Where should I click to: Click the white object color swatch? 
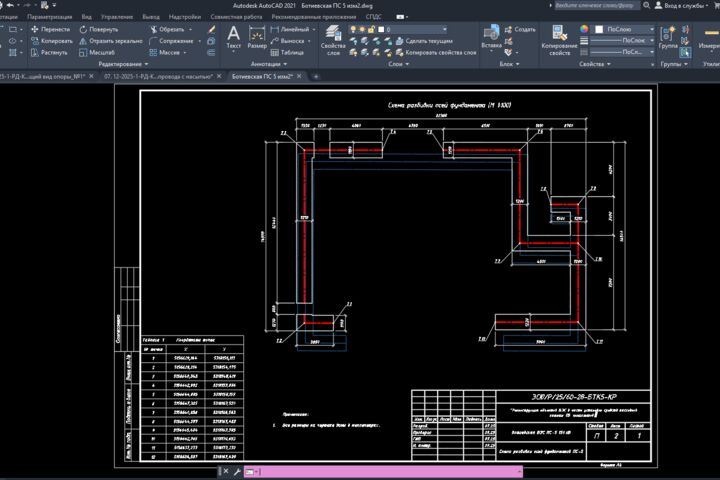pos(599,29)
